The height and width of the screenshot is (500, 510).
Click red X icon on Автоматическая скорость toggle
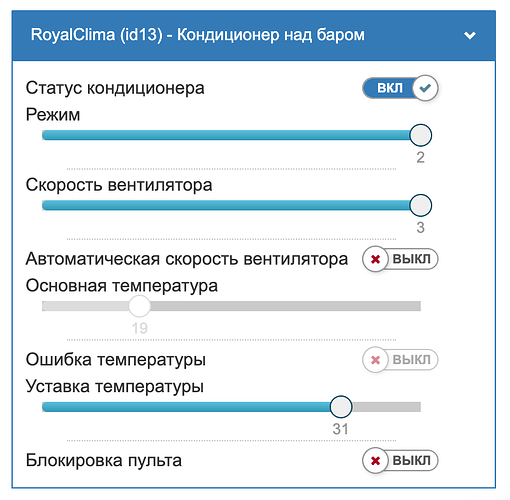(375, 259)
